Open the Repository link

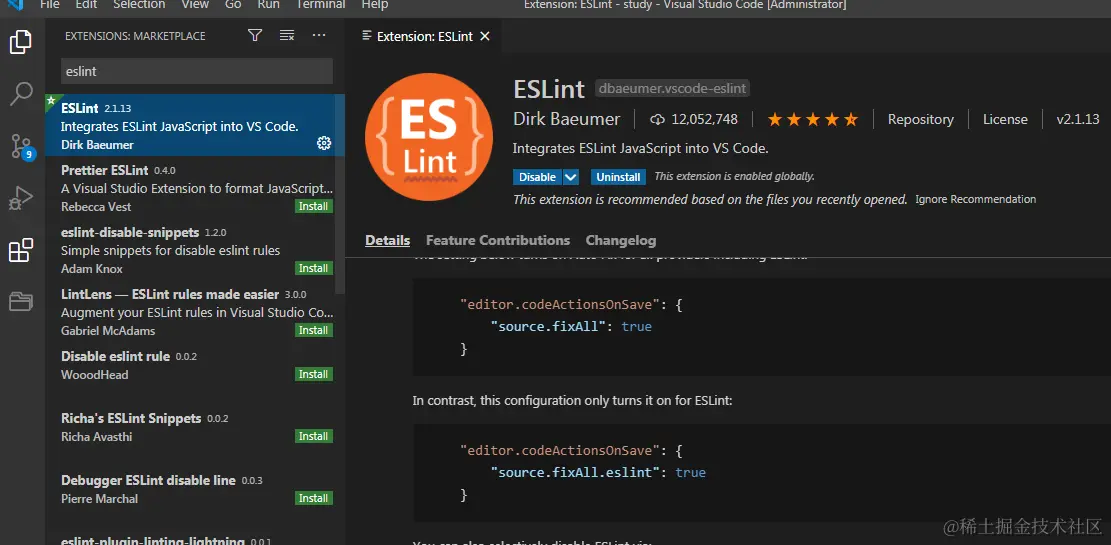tap(920, 120)
